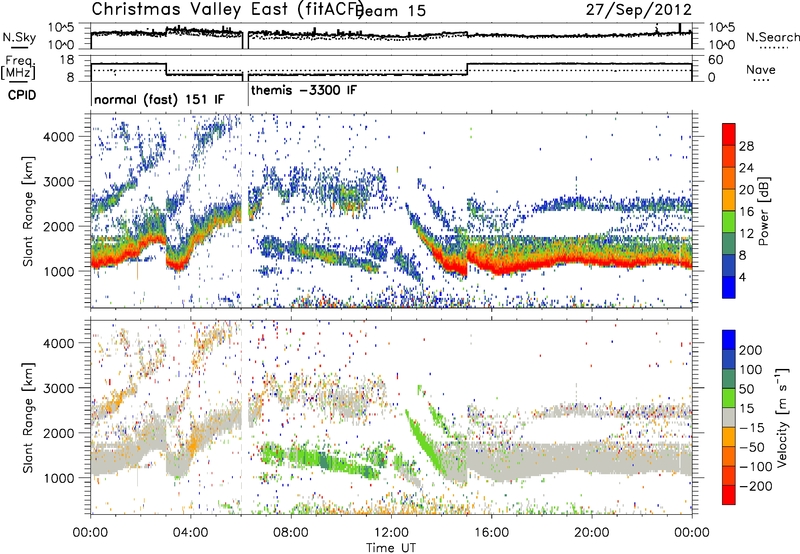Click the '04:00' time tick label
Viewport: 800px width, 554px height.
(190, 533)
